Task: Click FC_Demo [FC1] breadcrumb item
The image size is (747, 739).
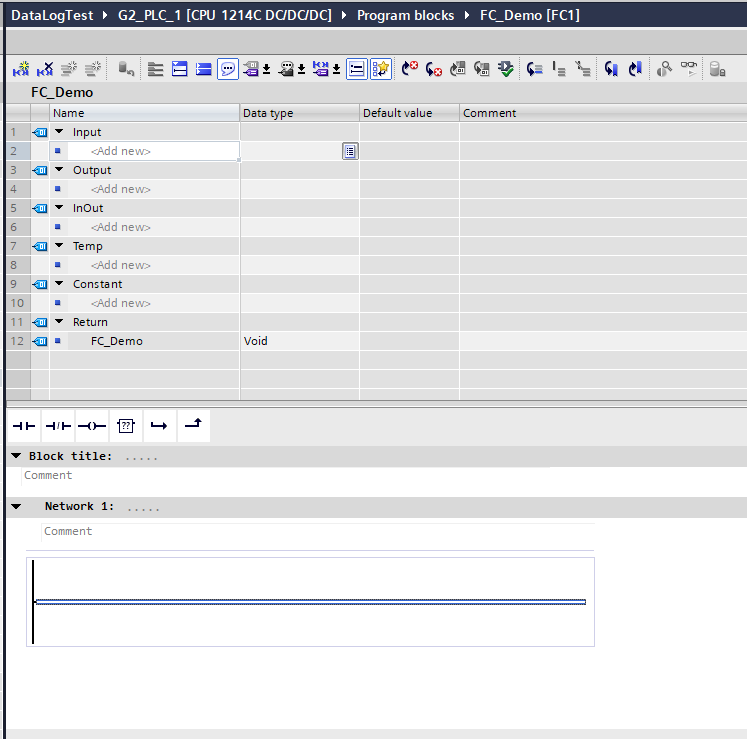Action: [x=530, y=15]
